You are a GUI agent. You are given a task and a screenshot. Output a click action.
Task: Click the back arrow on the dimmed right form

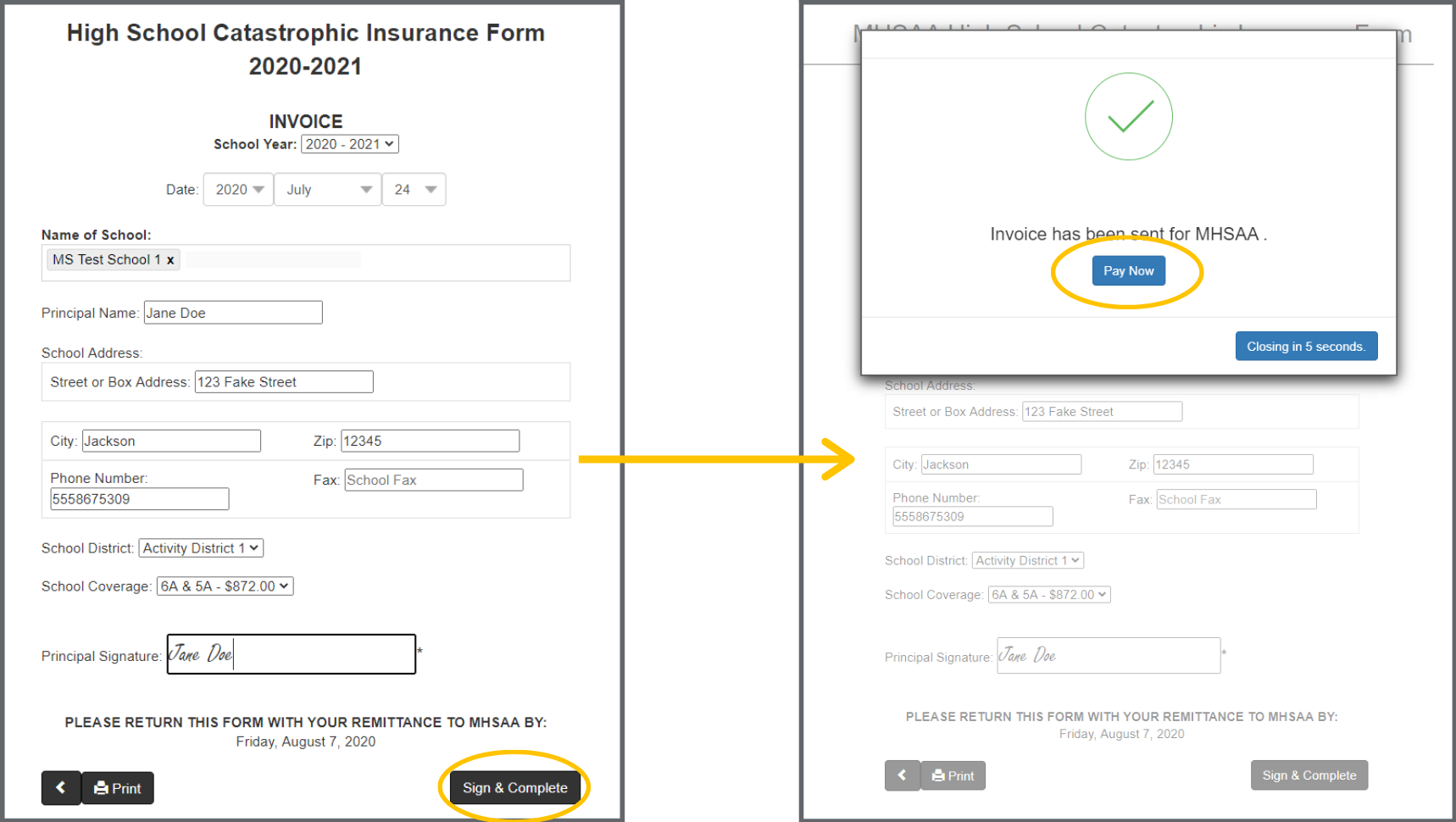pos(902,775)
